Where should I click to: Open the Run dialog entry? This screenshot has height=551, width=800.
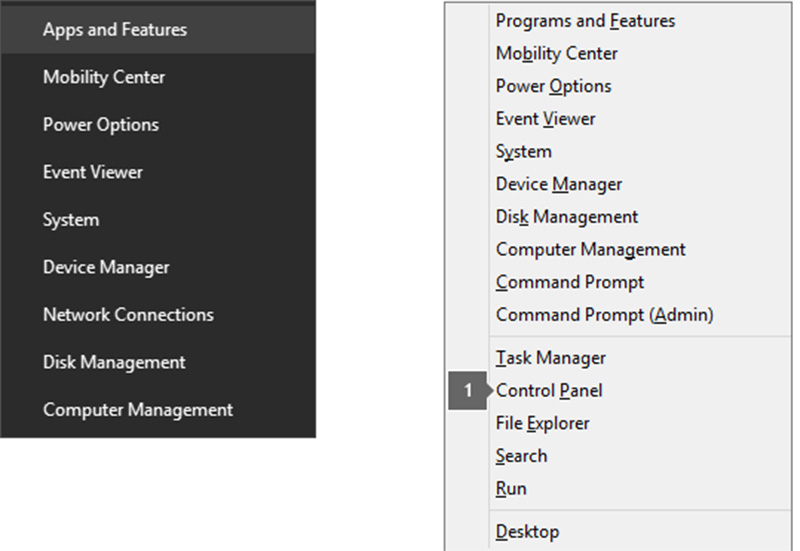click(511, 489)
